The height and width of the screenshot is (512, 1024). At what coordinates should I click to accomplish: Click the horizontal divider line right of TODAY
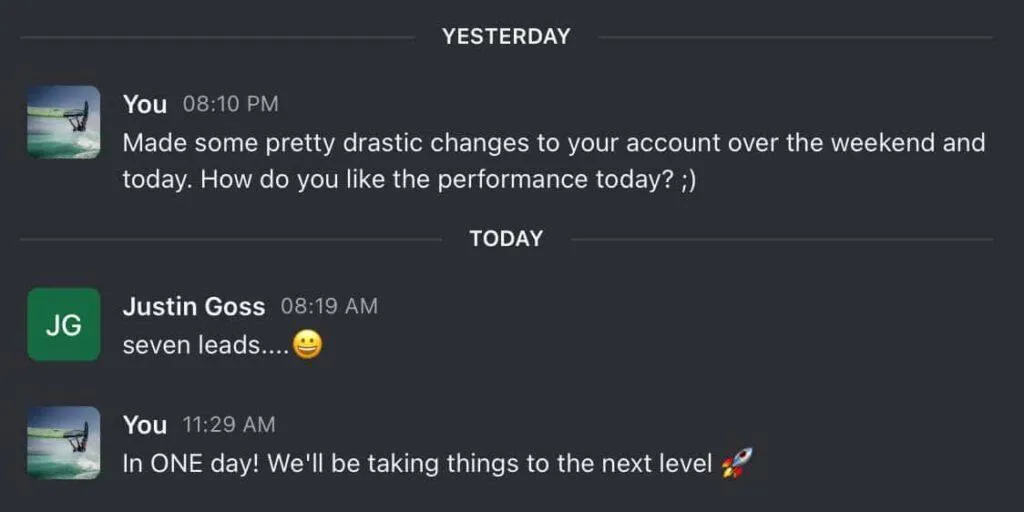click(x=782, y=239)
